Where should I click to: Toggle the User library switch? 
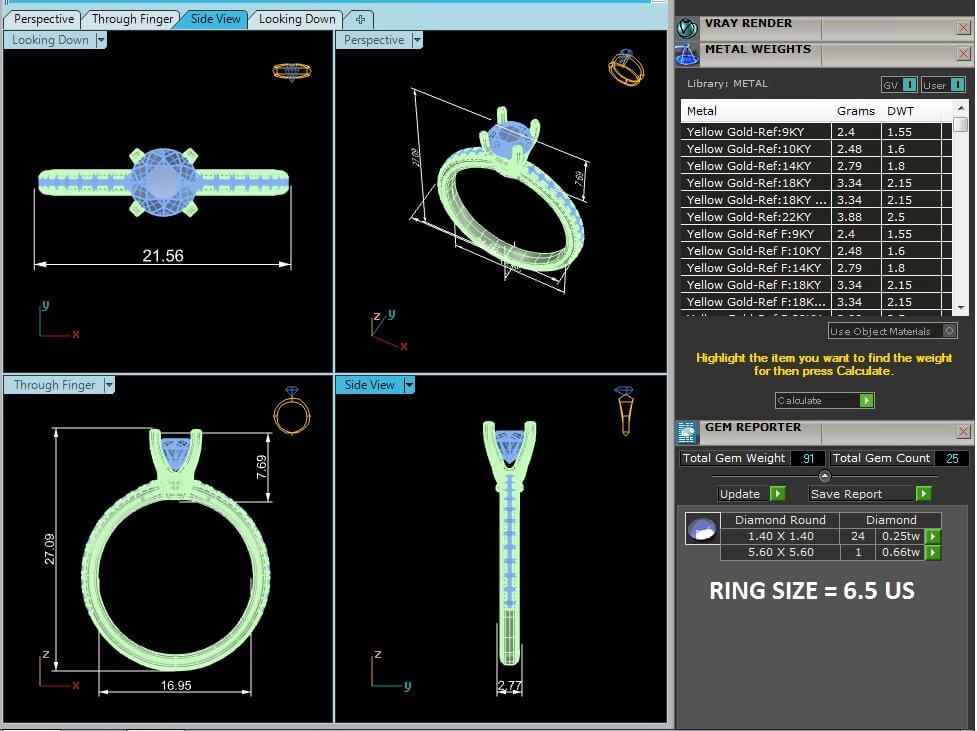(x=957, y=85)
